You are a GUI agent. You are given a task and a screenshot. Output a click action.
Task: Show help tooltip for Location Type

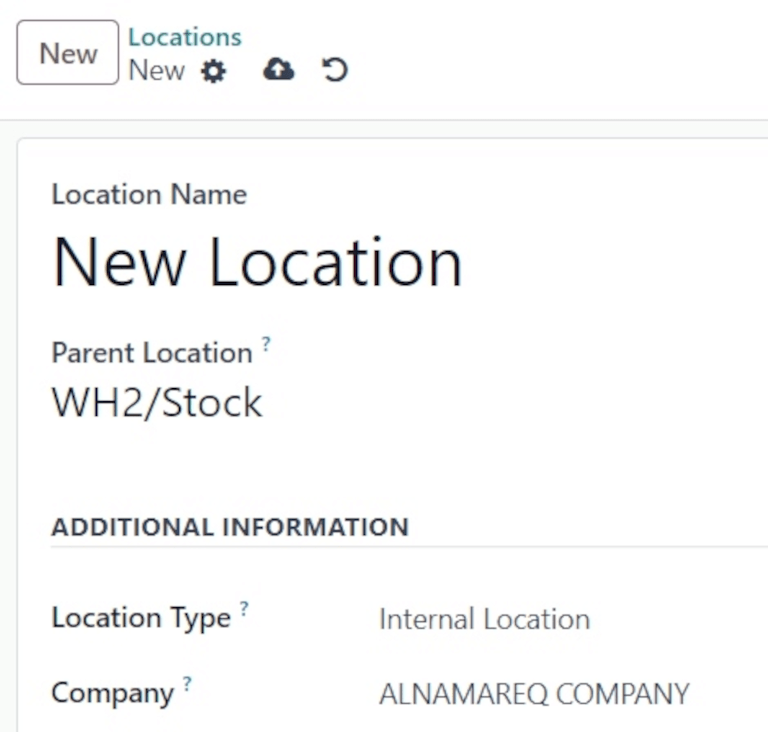pyautogui.click(x=244, y=609)
